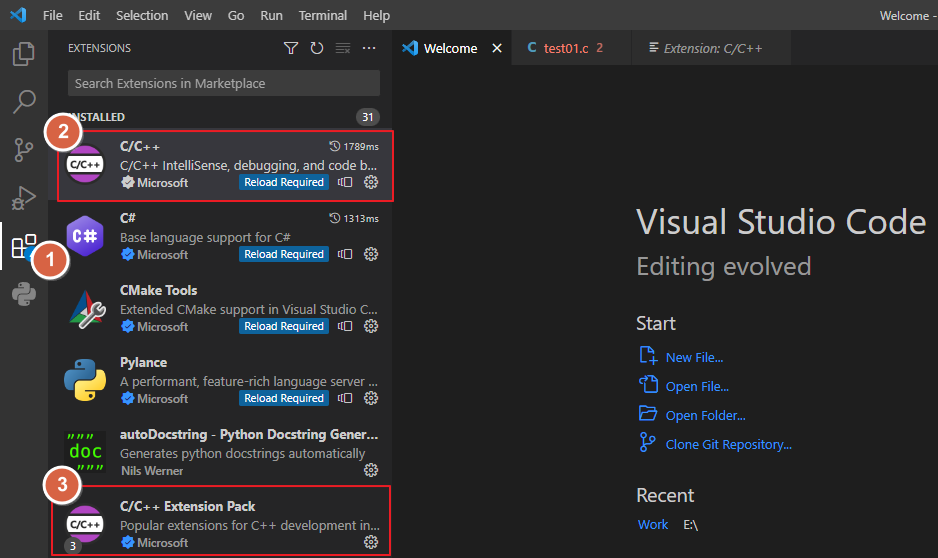Open manage gear for CMake Tools
The width and height of the screenshot is (938, 558).
371,326
